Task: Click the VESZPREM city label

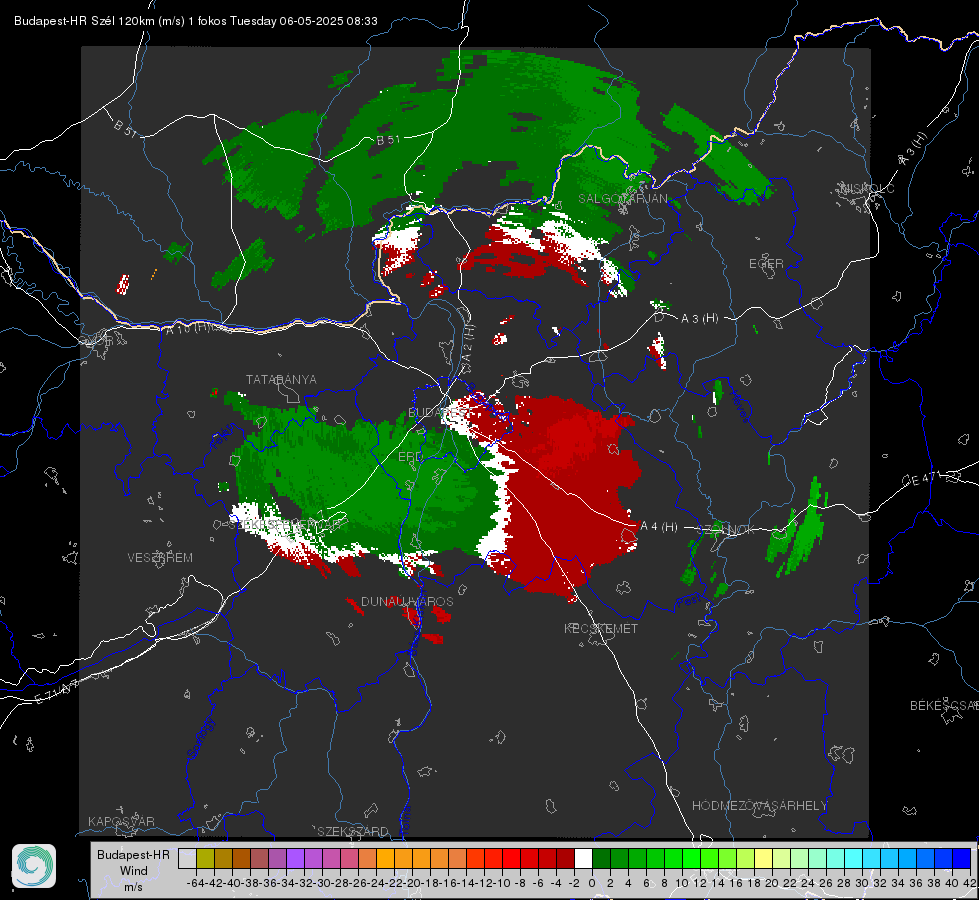Action: point(160,557)
